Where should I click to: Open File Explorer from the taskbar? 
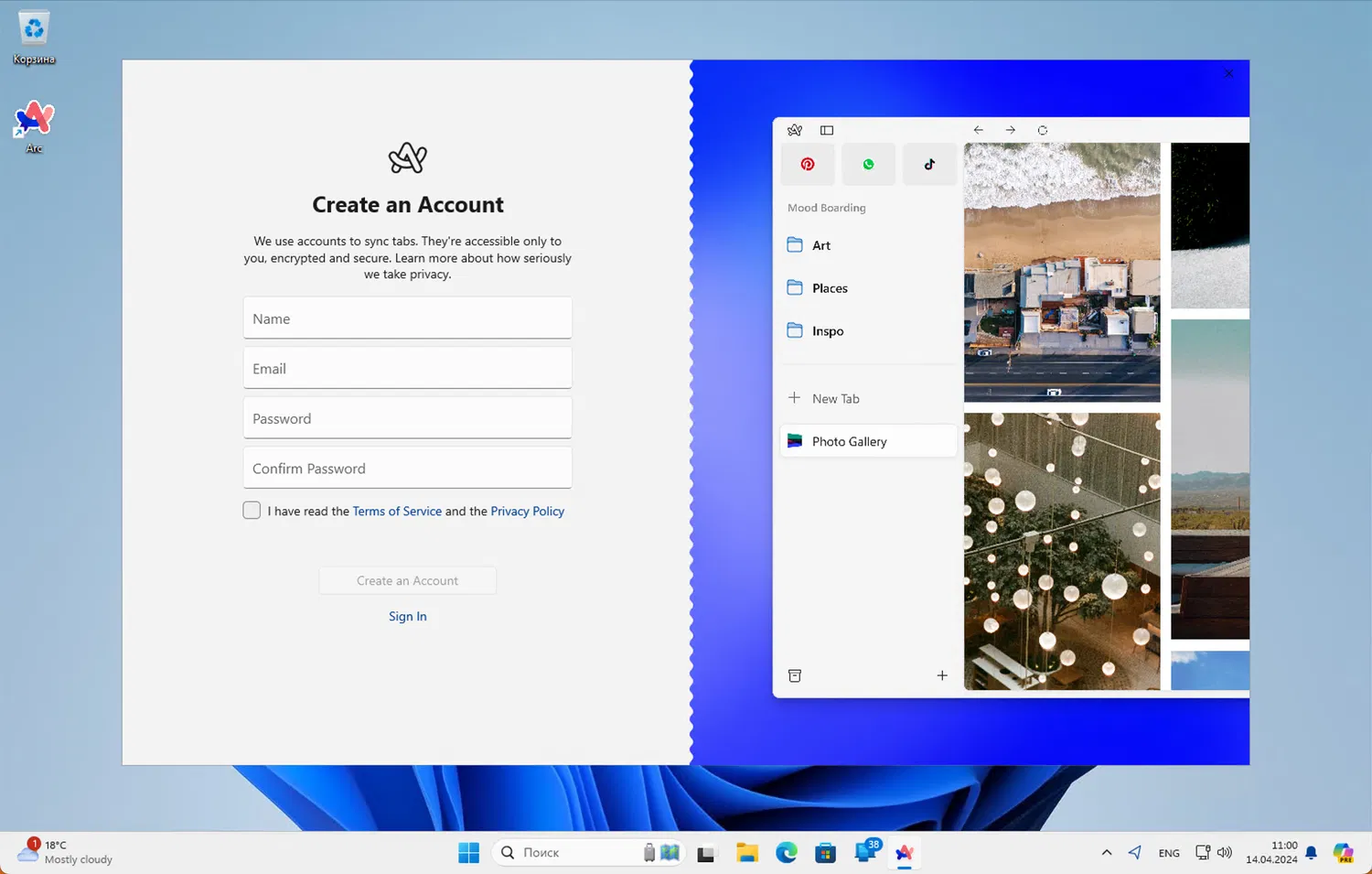tap(747, 853)
